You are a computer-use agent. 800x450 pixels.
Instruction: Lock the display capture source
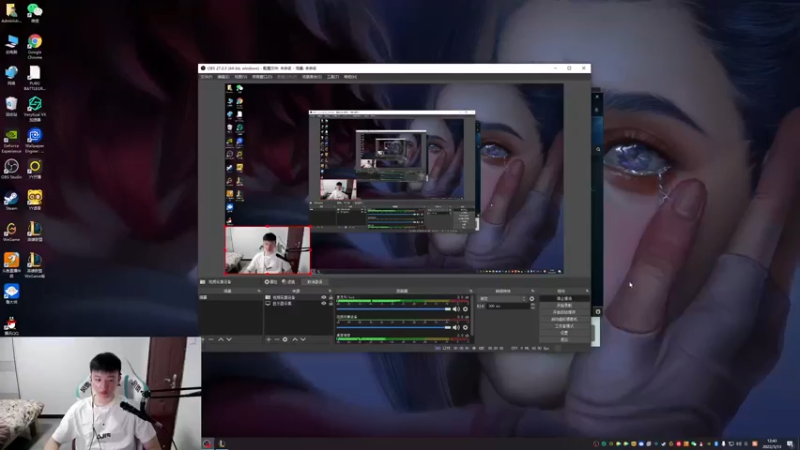[331, 303]
